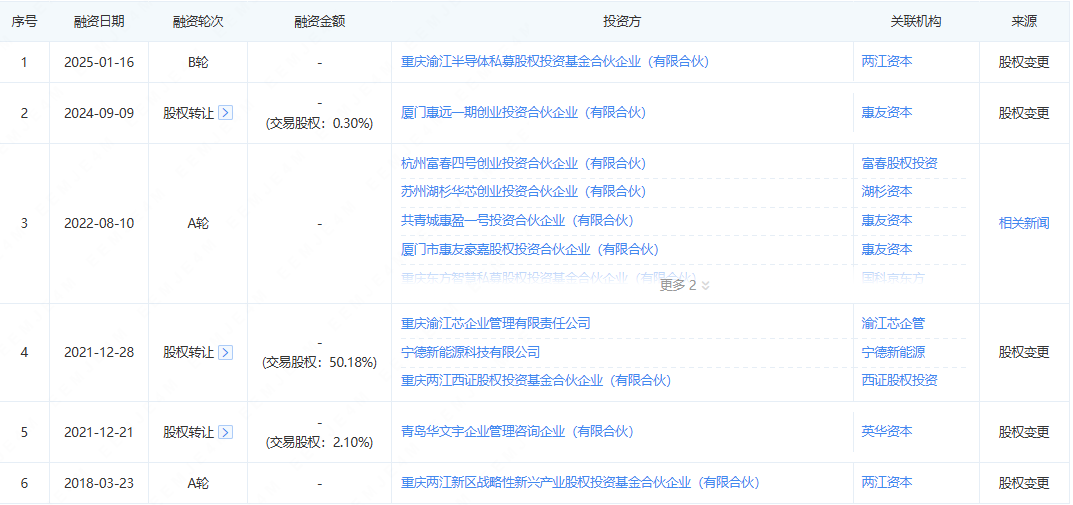Click the A轮 cell in 2018-03-23 row
This screenshot has height=505, width=1073.
click(x=198, y=483)
